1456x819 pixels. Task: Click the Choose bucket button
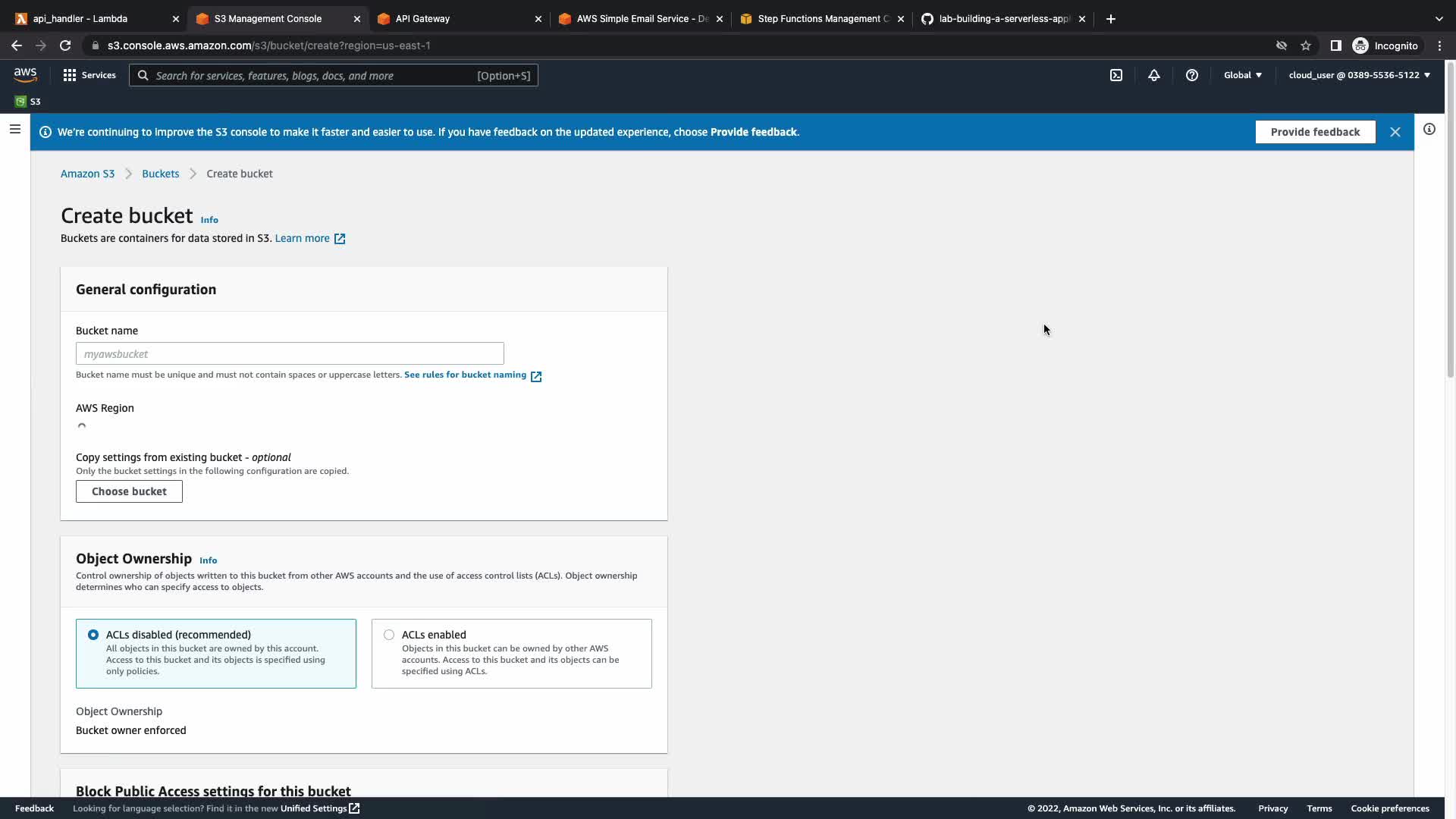(x=129, y=491)
